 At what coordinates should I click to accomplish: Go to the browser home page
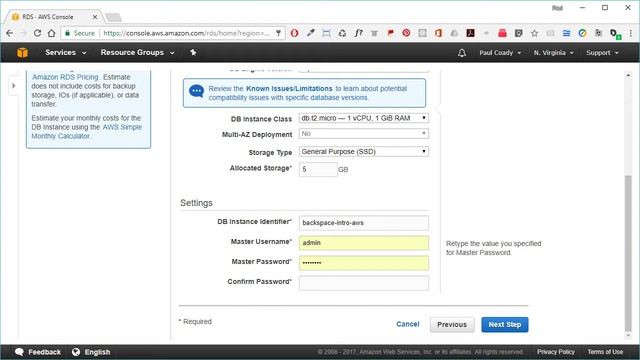(x=51, y=33)
